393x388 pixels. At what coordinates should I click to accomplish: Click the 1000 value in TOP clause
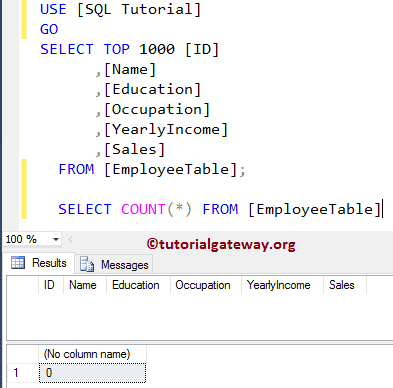[157, 49]
